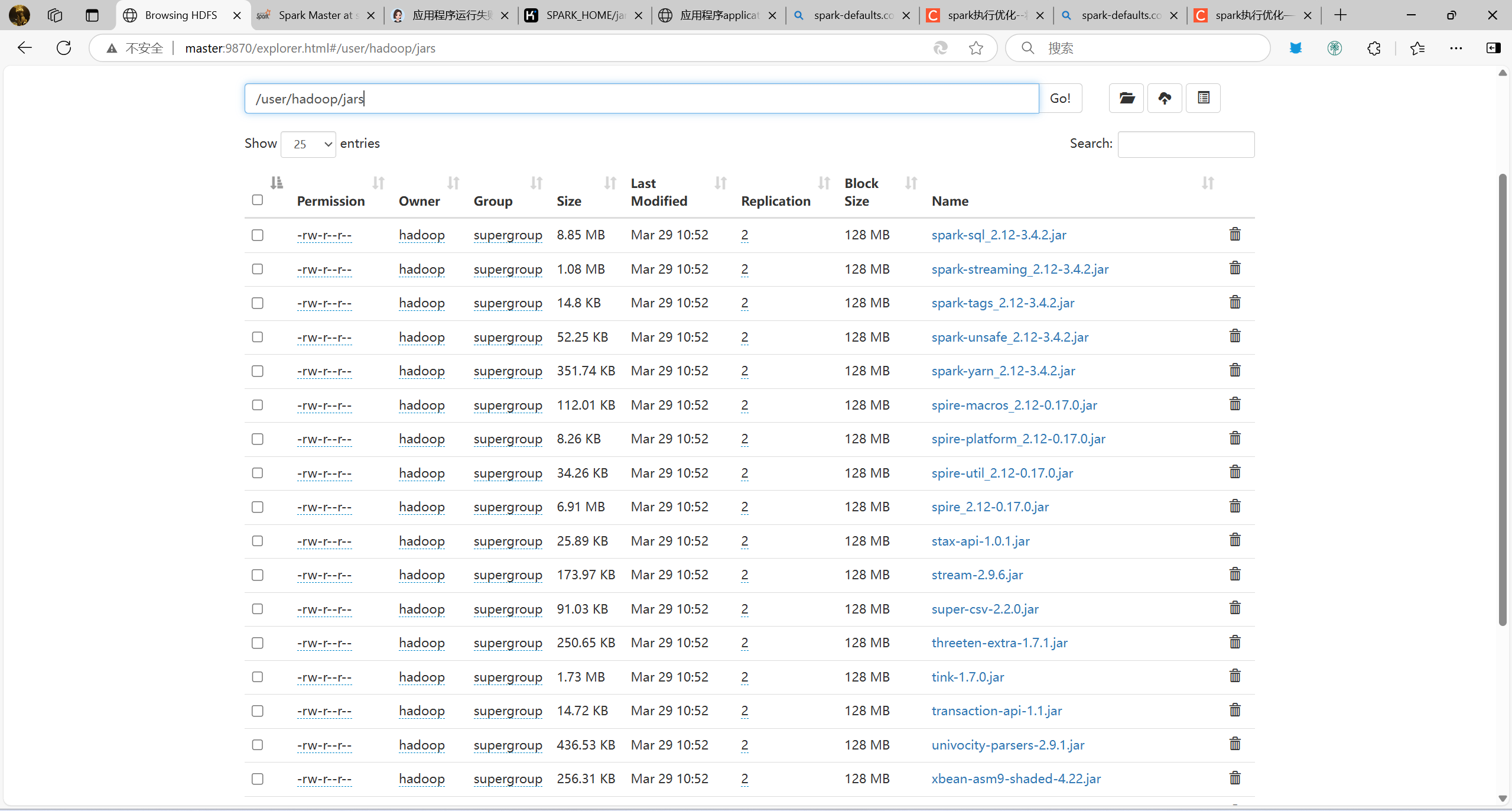
Task: Check the checkbox next to spark-yarn_2.12-3.4.2.jar
Action: (x=257, y=371)
